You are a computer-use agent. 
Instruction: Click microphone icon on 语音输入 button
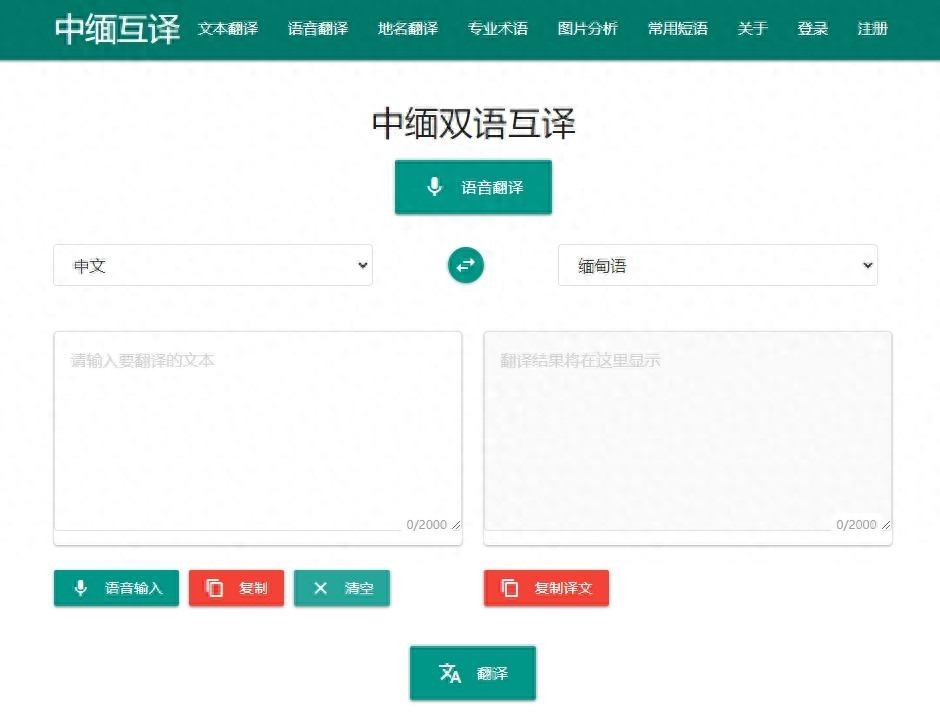pyautogui.click(x=81, y=588)
